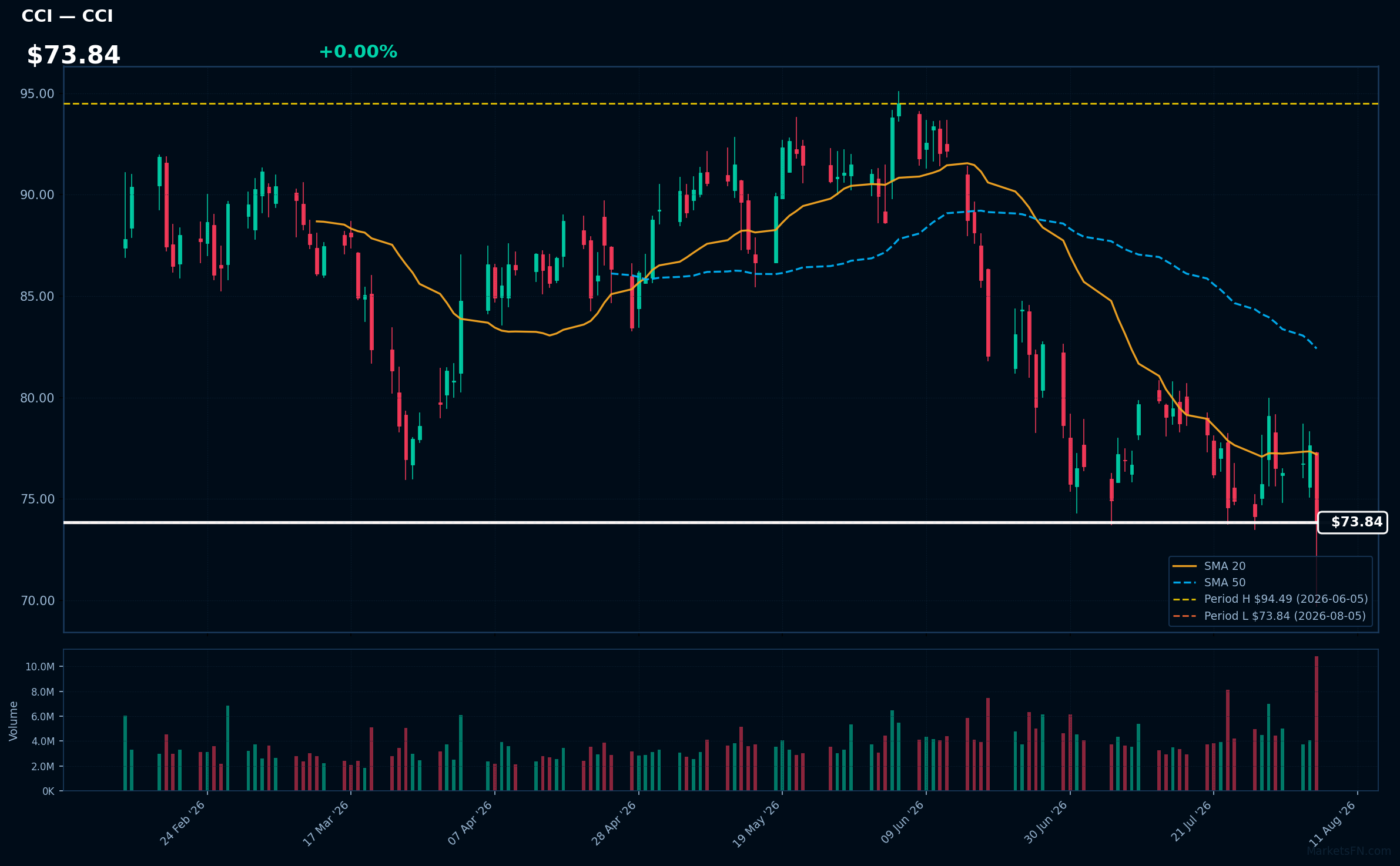Click the 0K volume axis label
The image size is (1400, 866).
pos(48,791)
